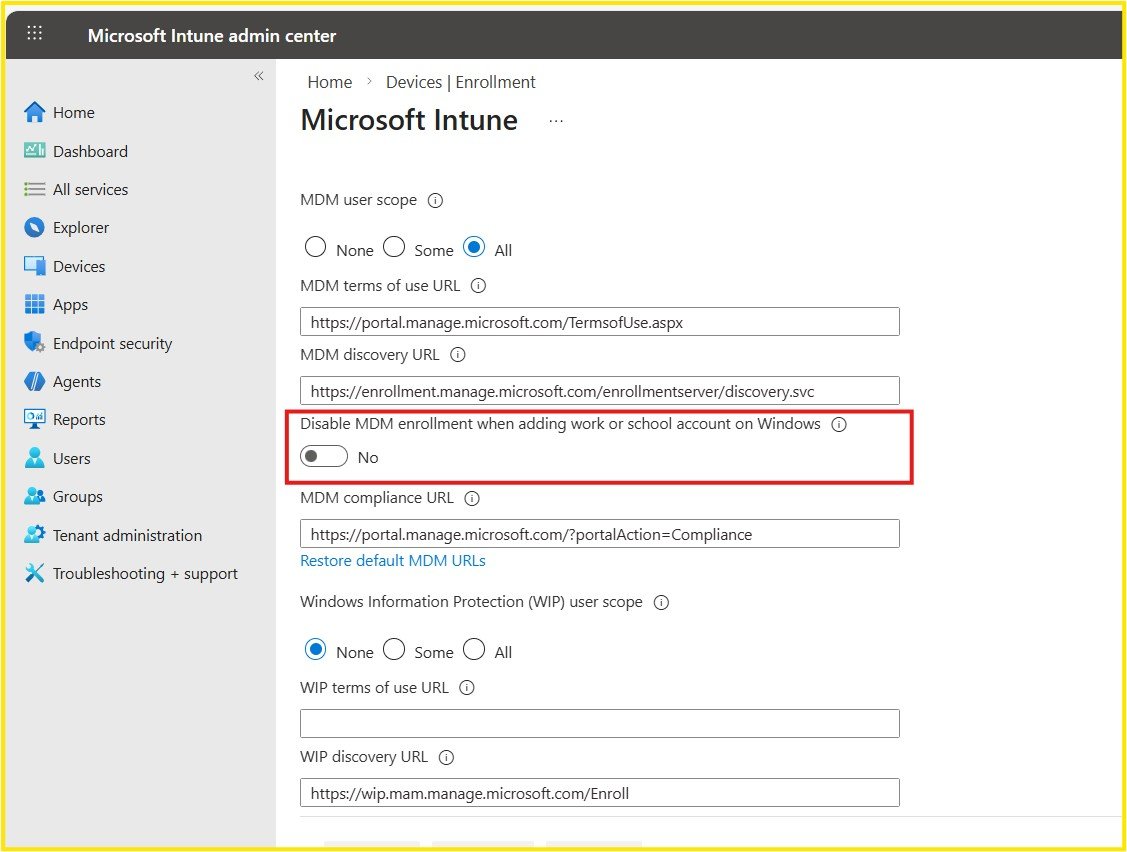
Task: Set WIP user scope to All
Action: click(x=474, y=649)
